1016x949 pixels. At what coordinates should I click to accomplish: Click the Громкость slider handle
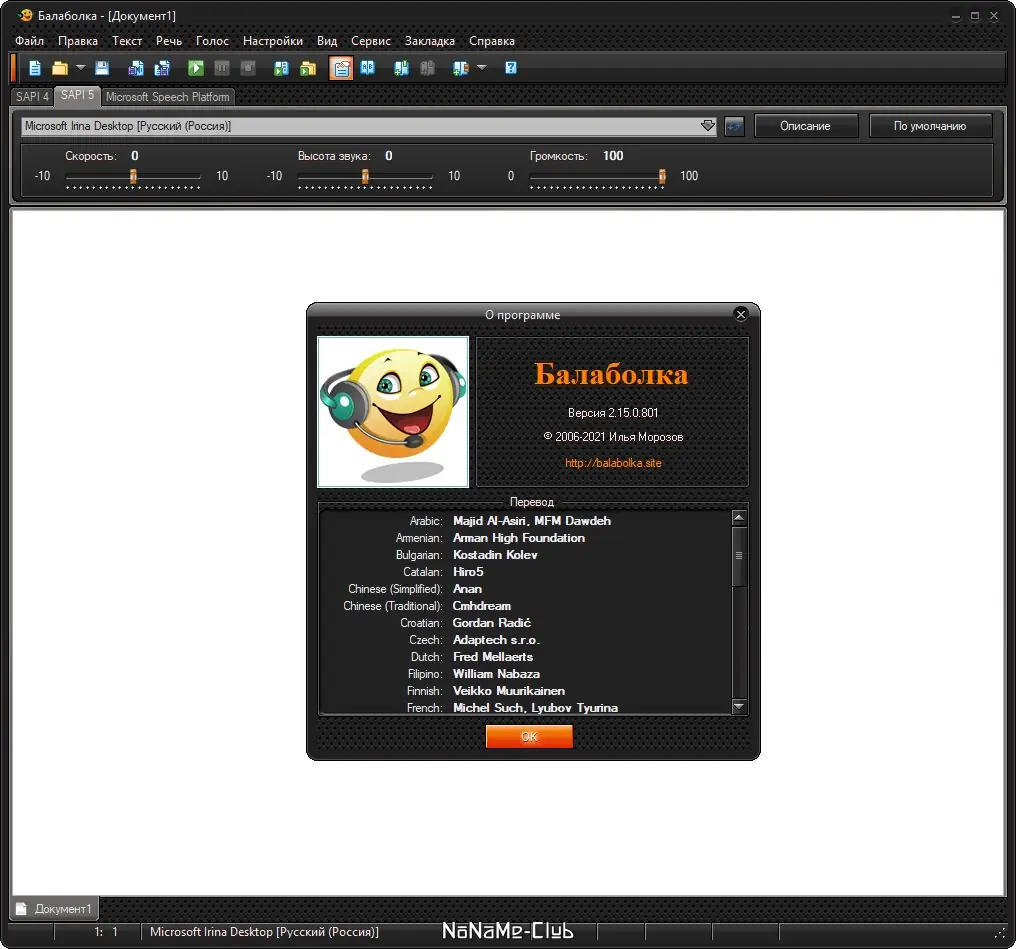click(x=662, y=176)
